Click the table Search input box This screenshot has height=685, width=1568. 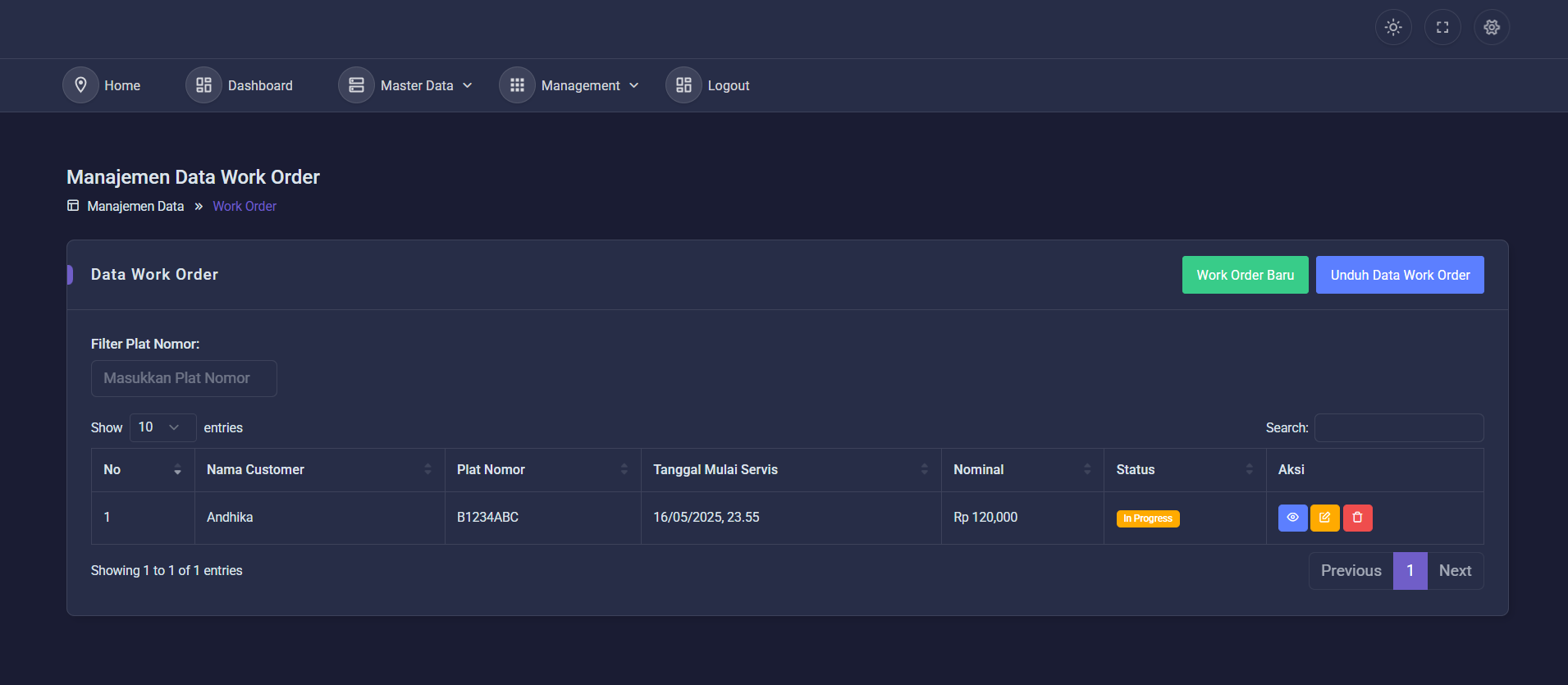[x=1398, y=427]
